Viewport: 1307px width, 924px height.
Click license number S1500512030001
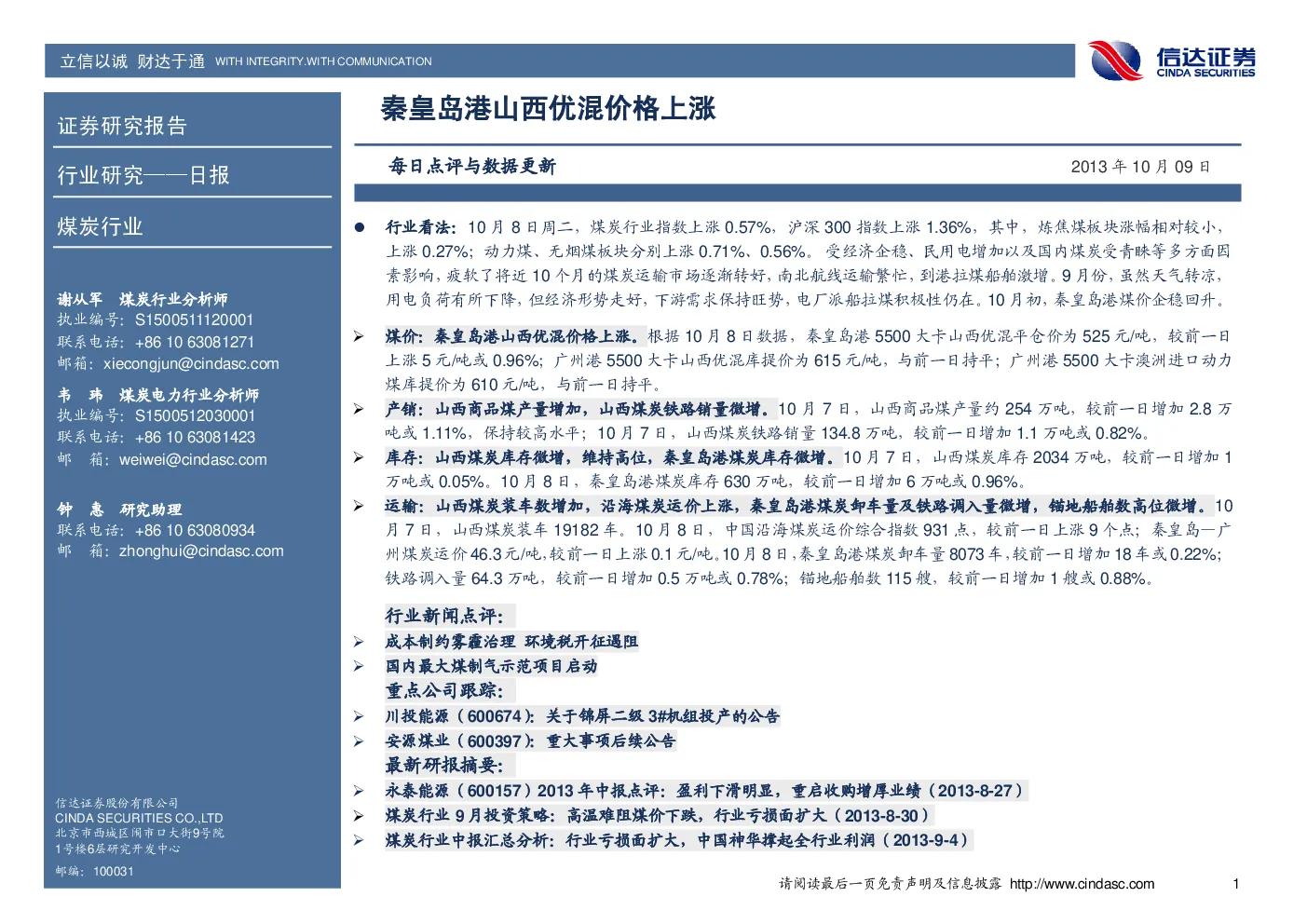[195, 416]
